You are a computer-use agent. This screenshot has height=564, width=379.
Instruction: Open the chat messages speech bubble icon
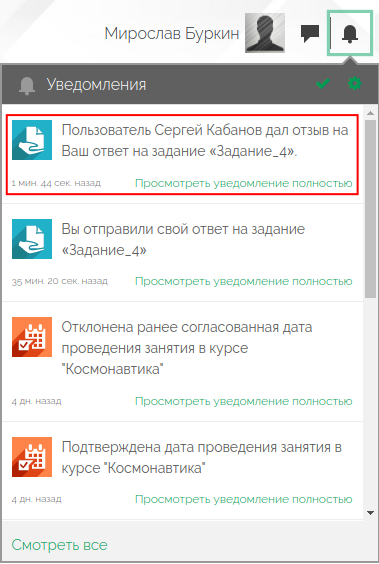tap(310, 33)
